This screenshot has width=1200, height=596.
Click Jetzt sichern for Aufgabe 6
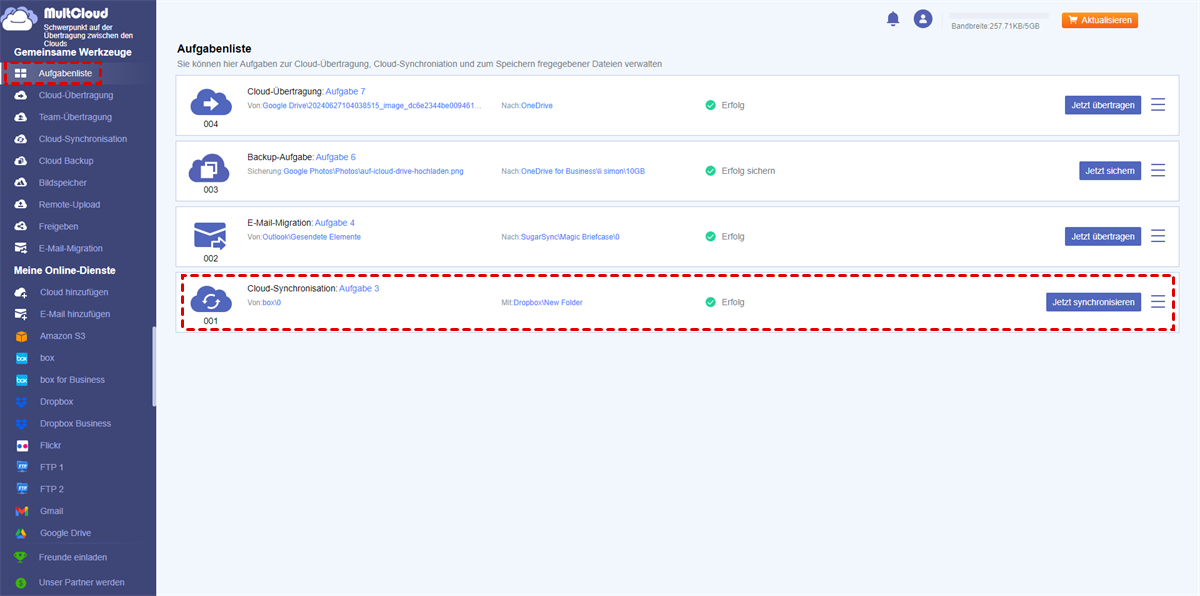coord(1110,171)
